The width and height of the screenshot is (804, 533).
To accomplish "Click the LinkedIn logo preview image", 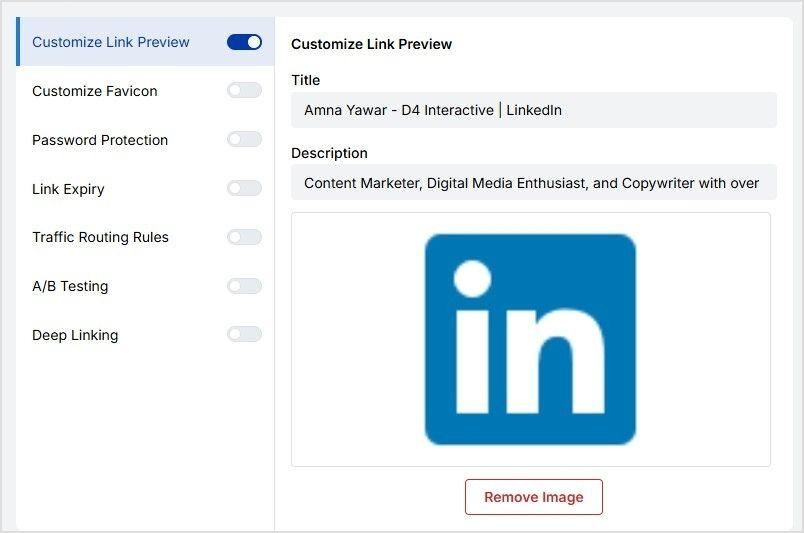I will (x=530, y=339).
